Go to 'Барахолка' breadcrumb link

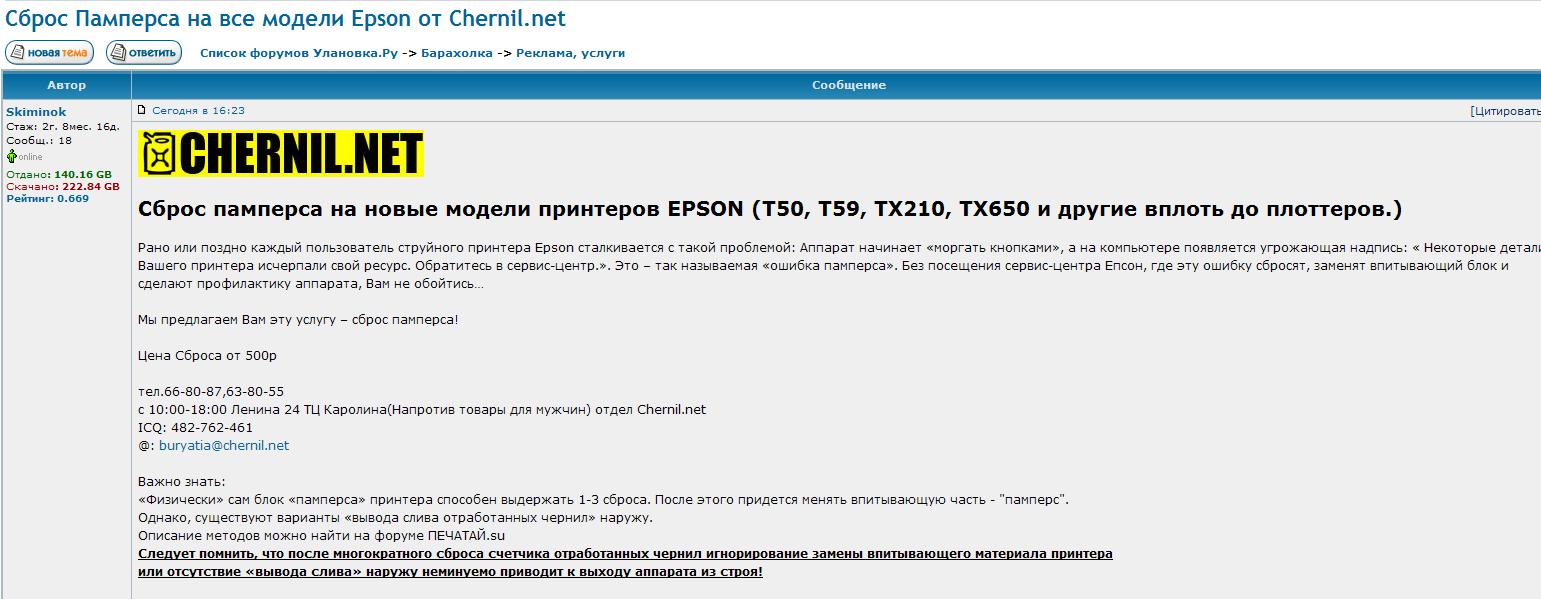(457, 53)
